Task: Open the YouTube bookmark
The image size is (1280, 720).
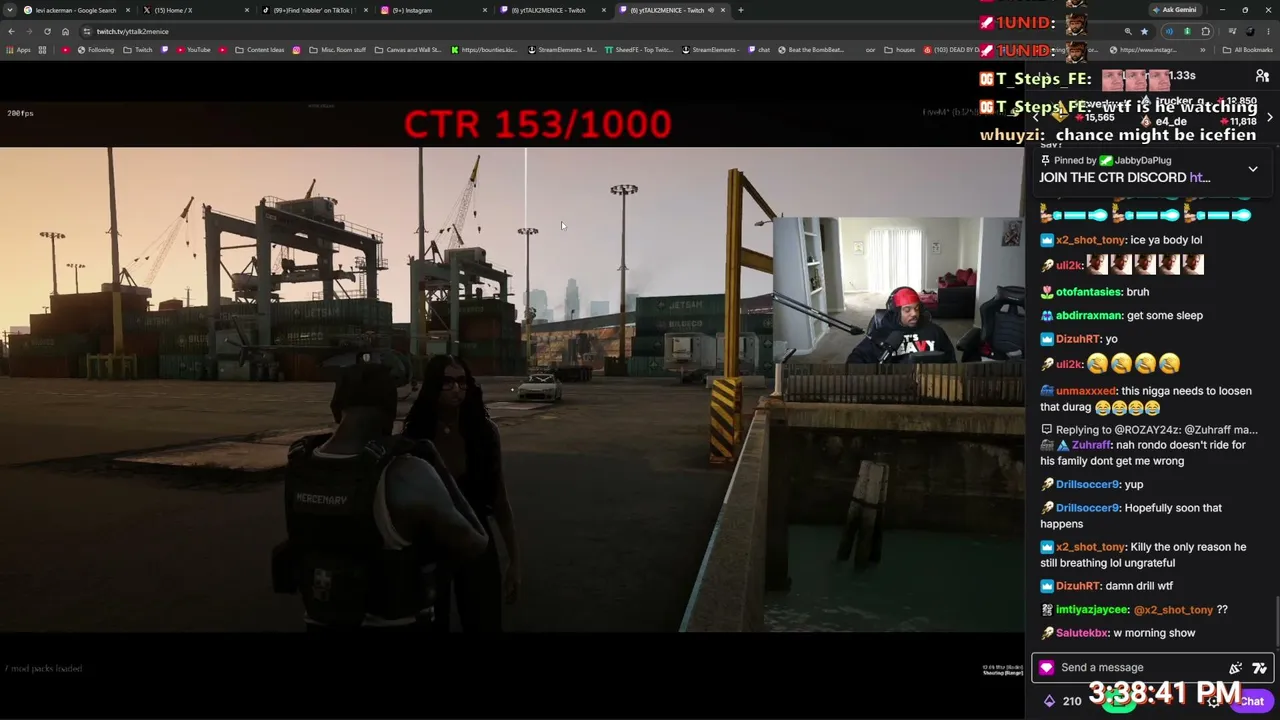Action: 193,50
